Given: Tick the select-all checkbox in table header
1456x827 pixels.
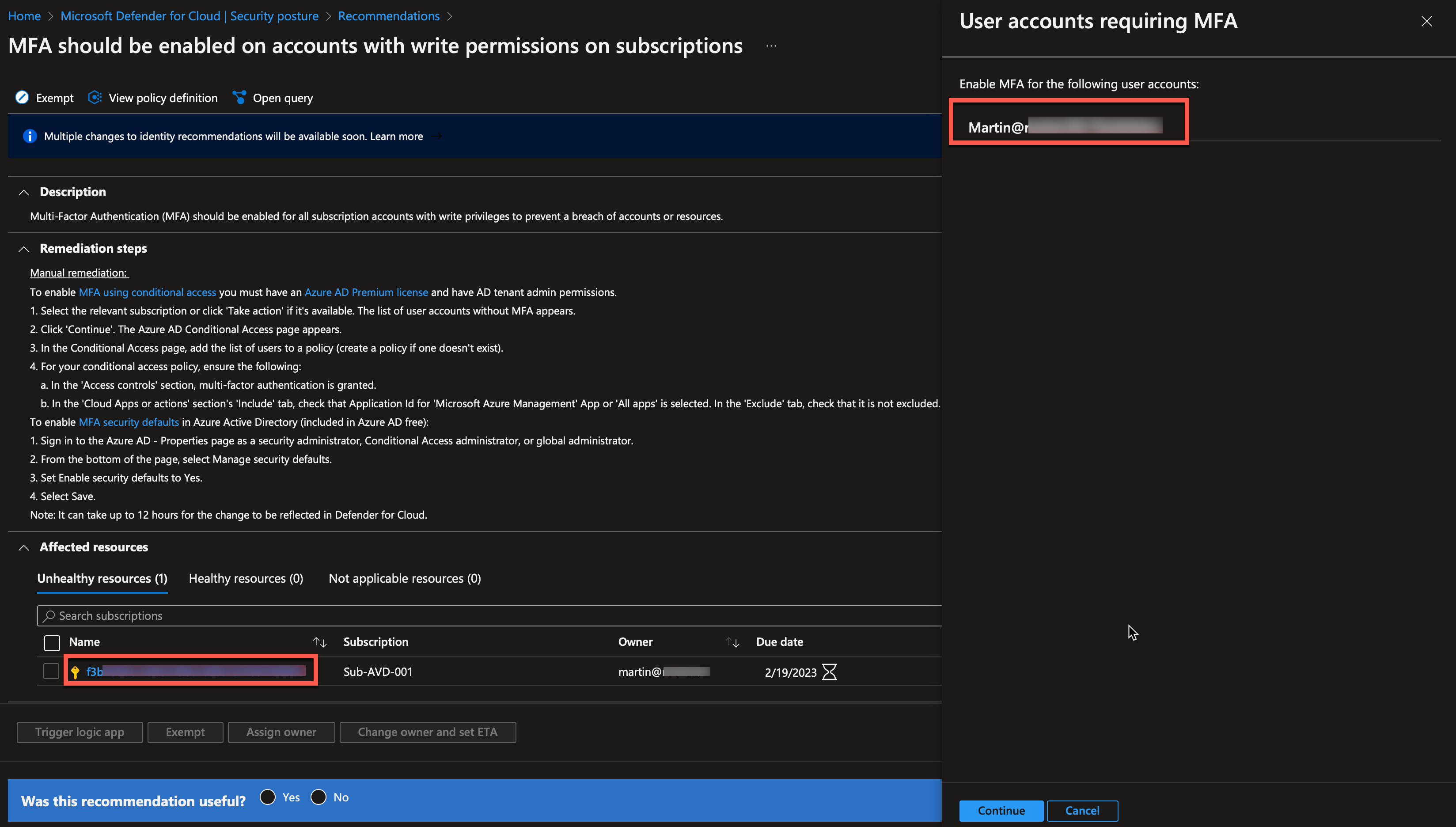Looking at the screenshot, I should pyautogui.click(x=52, y=643).
